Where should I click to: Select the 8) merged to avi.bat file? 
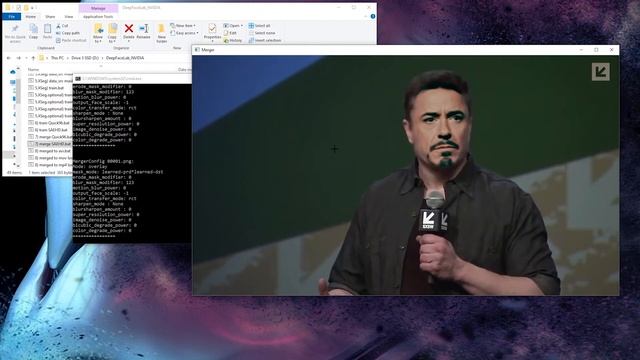coord(50,151)
